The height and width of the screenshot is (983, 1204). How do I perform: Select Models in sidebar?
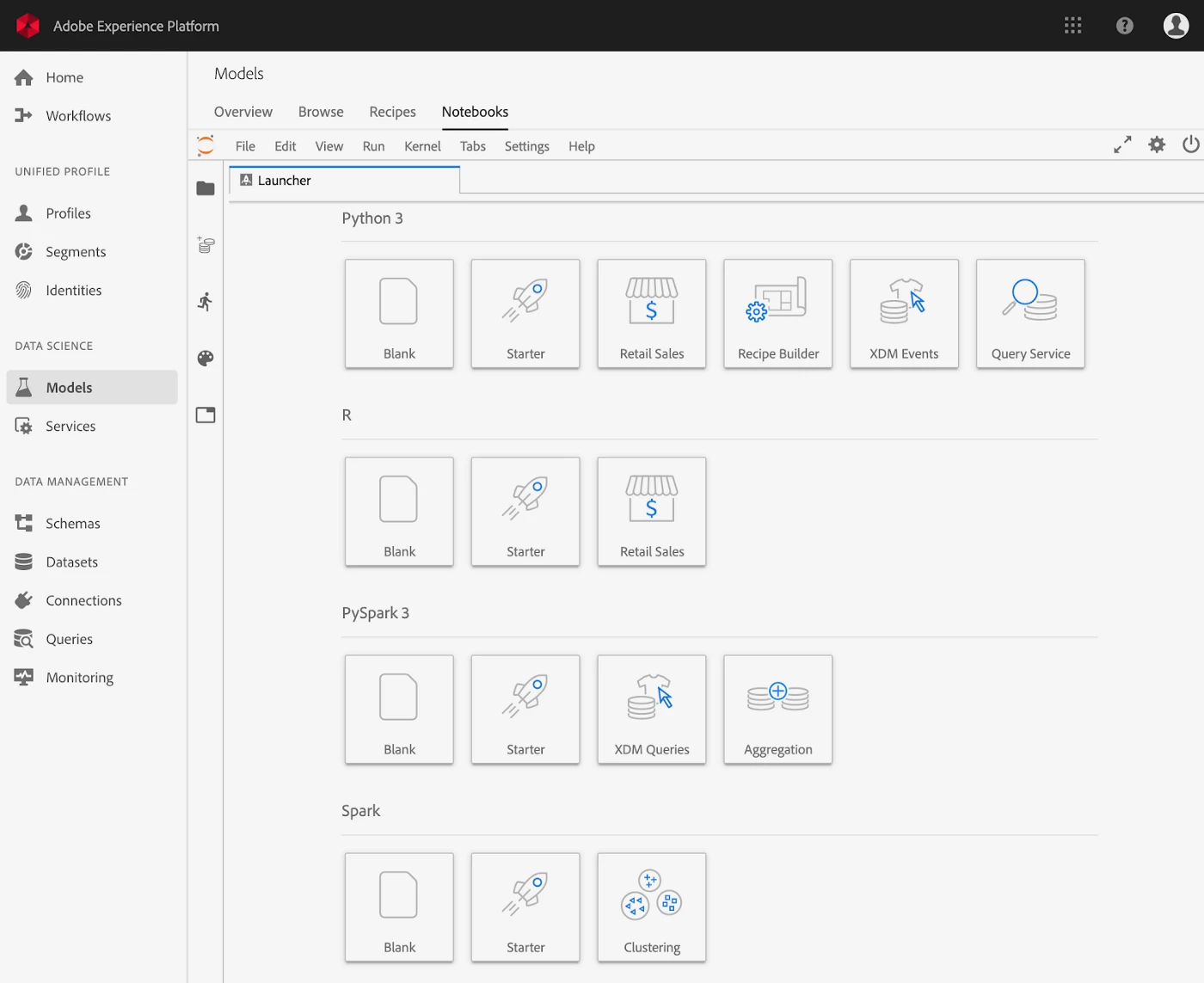(93, 387)
